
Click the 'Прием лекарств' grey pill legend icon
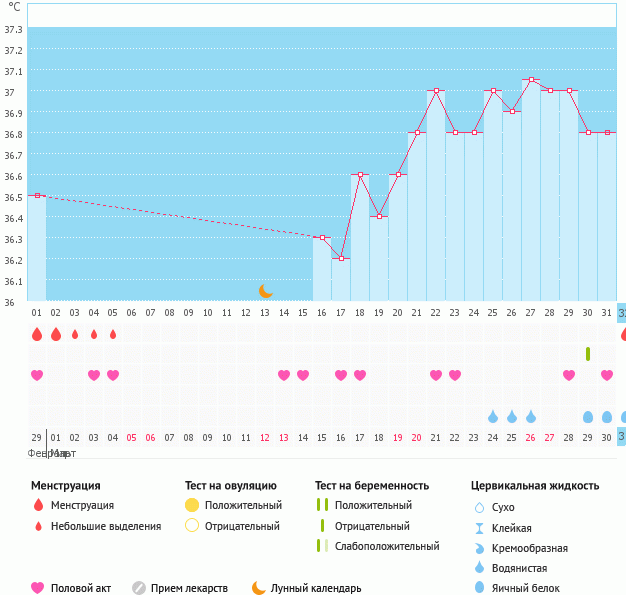coord(139,588)
